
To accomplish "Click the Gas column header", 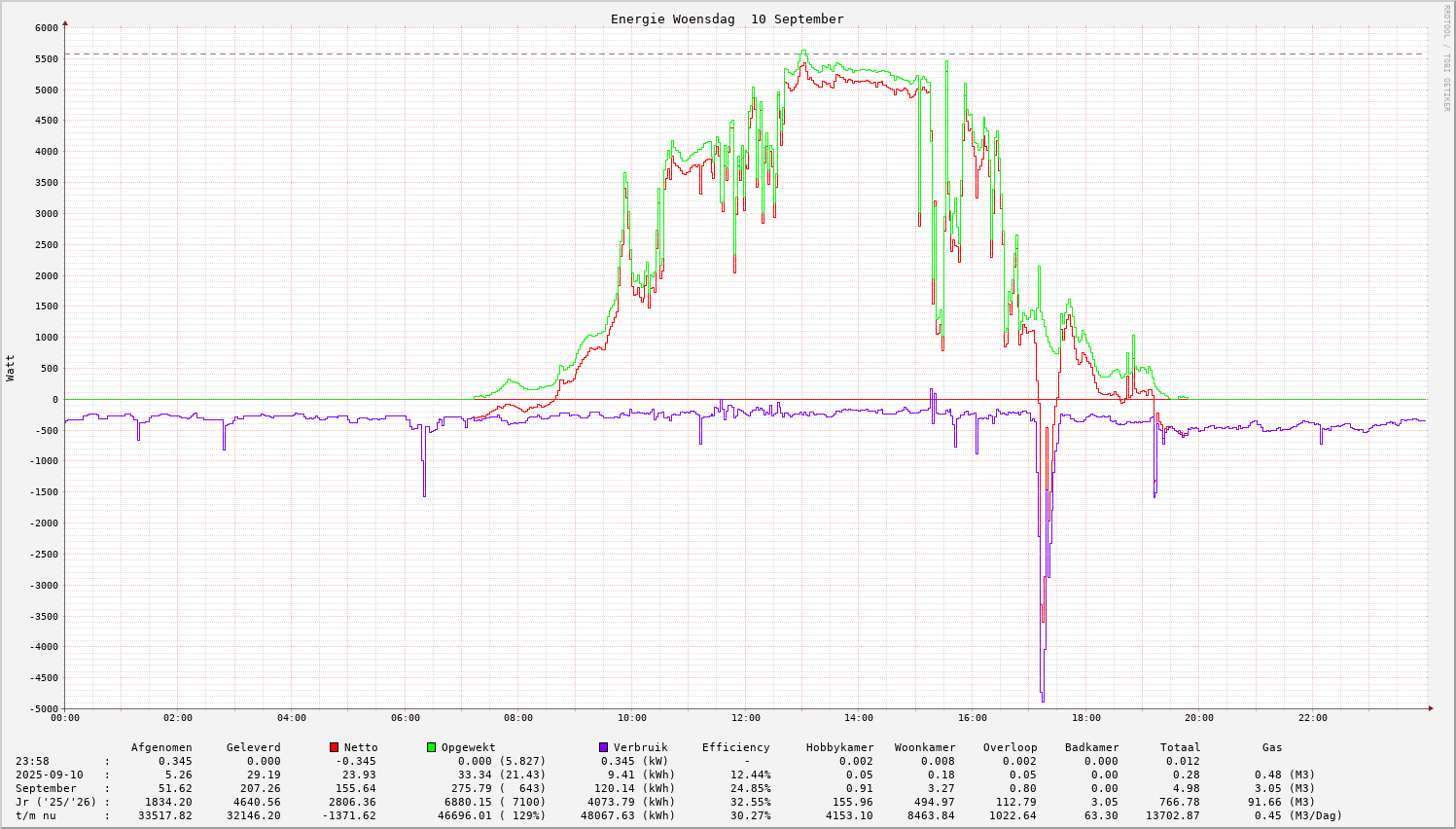I will [1272, 748].
